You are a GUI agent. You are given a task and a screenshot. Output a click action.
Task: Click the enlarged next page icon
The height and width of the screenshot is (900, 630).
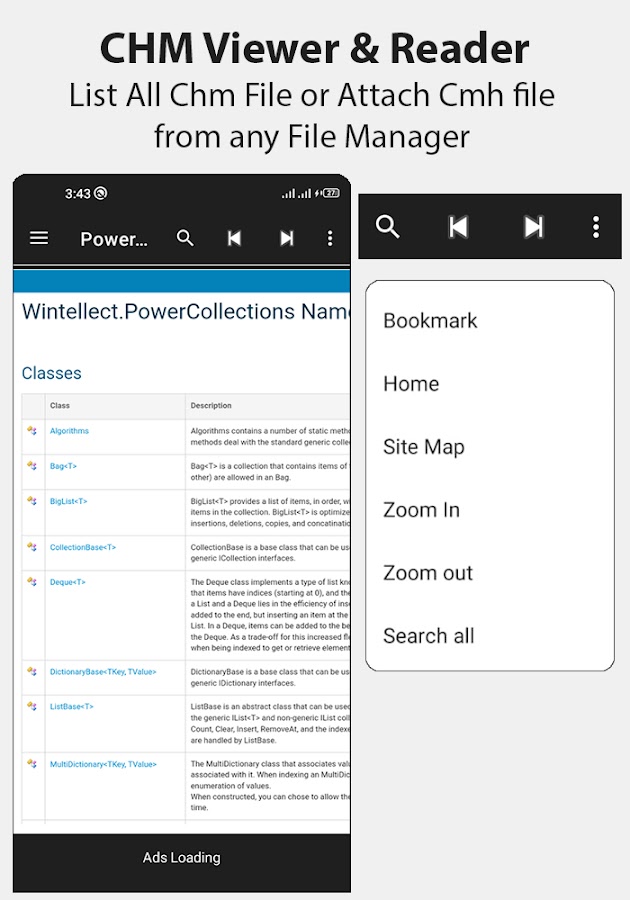(534, 227)
